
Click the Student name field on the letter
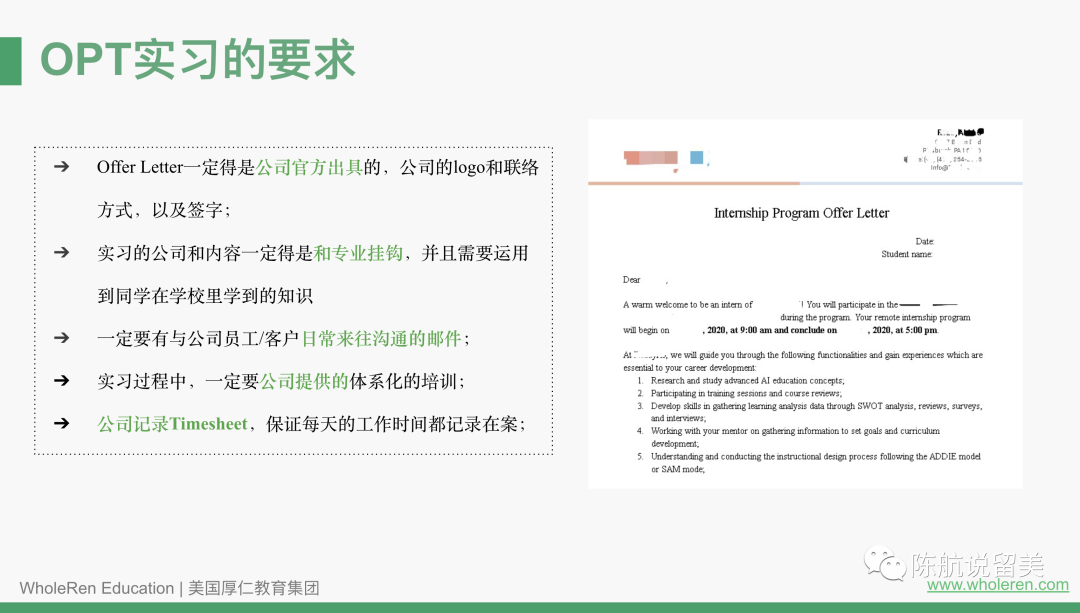(x=906, y=254)
